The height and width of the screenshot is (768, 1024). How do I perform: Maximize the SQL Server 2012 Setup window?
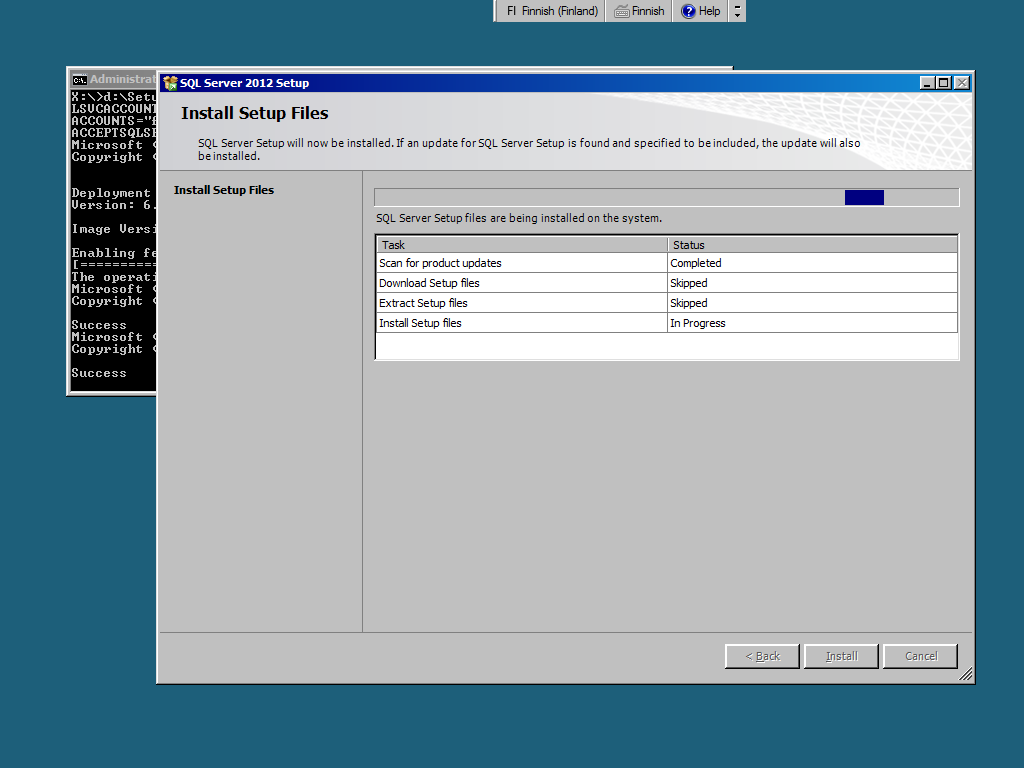click(944, 83)
